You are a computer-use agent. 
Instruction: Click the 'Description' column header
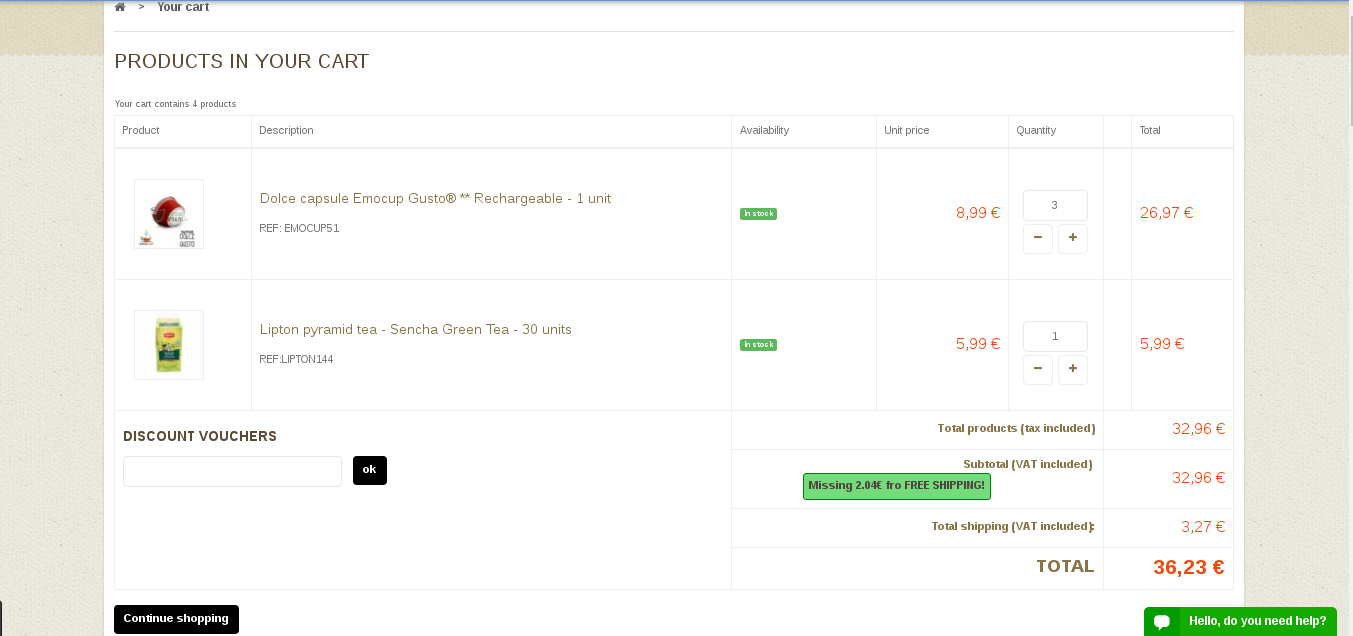(286, 131)
